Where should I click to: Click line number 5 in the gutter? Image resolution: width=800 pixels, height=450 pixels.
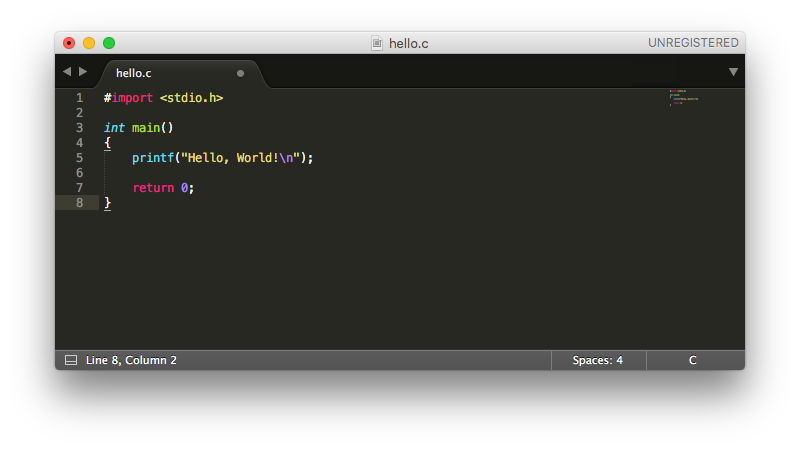coord(79,158)
